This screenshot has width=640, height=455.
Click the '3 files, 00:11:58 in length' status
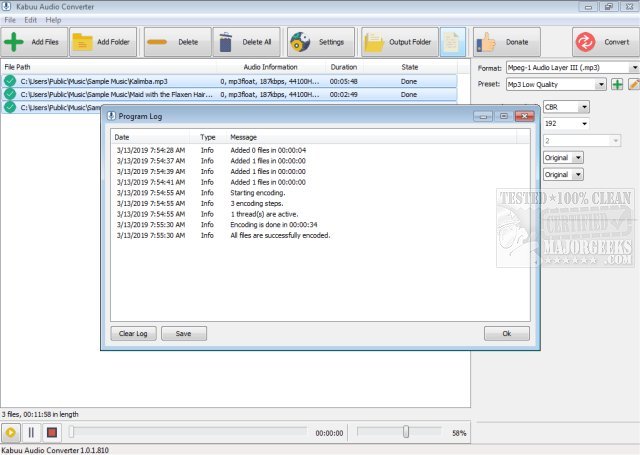click(x=40, y=414)
